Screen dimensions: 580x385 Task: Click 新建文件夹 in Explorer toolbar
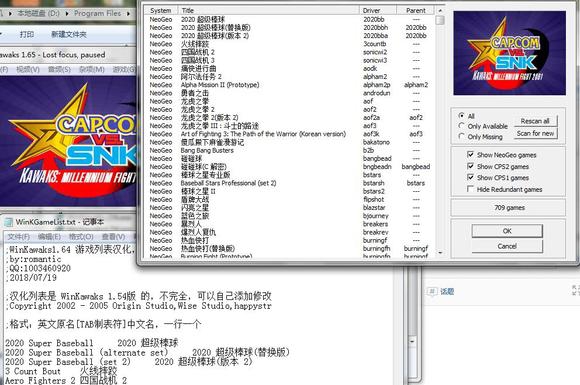pos(68,34)
